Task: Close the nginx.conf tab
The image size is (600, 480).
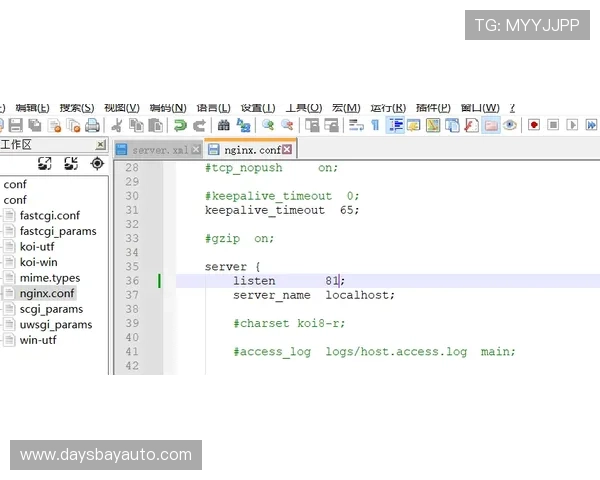Action: [x=288, y=150]
